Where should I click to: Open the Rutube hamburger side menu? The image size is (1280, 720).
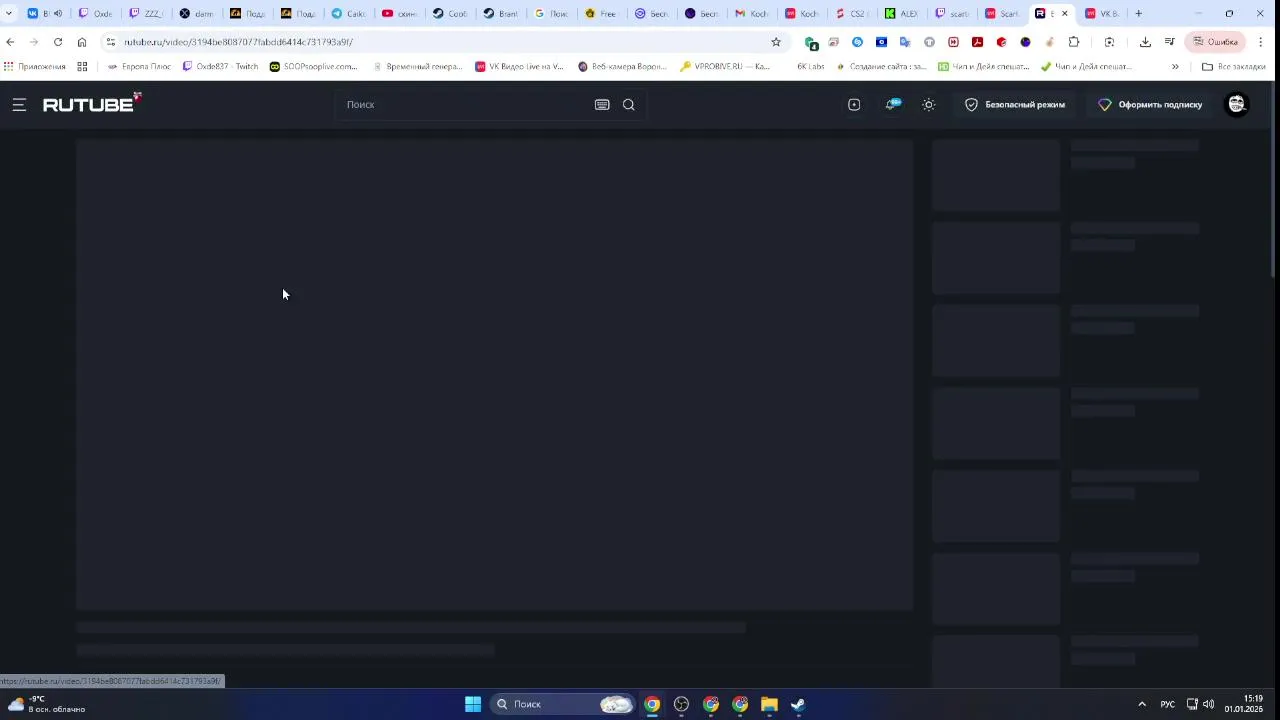click(x=19, y=104)
